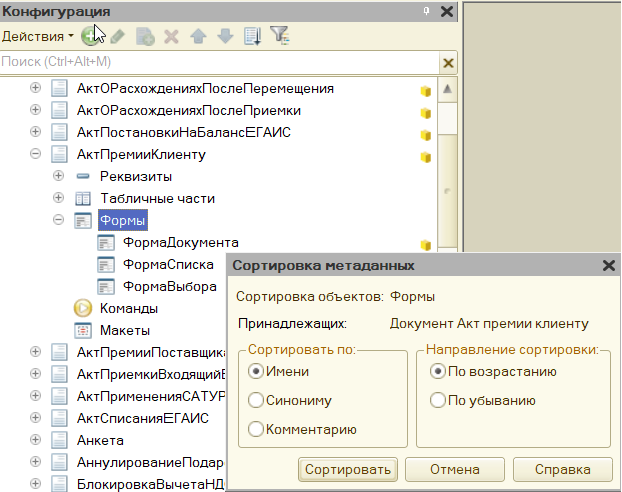Select the Макеты tree item

coord(125,331)
